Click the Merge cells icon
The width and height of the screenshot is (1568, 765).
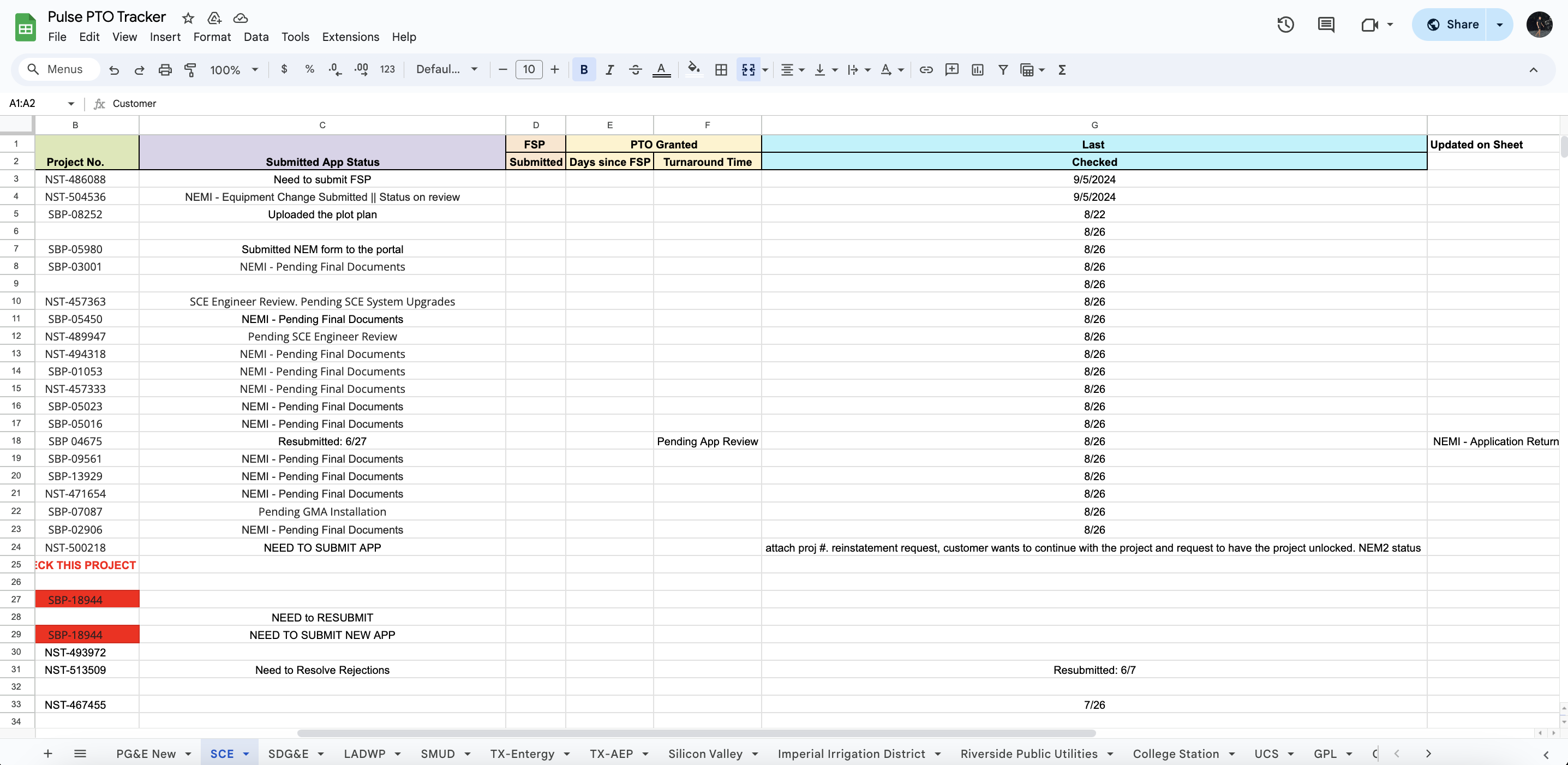tap(748, 70)
